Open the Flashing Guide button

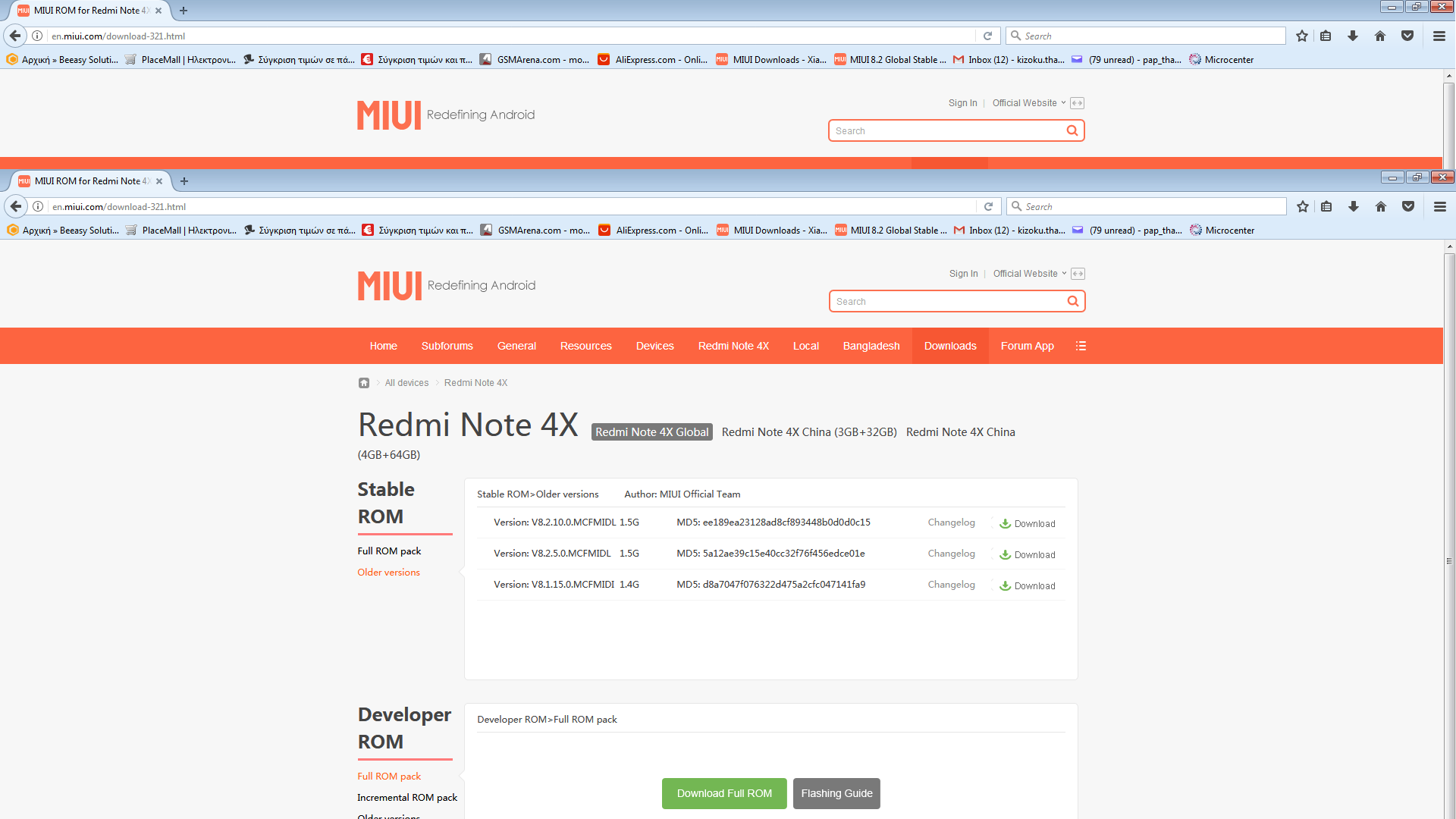coord(836,793)
